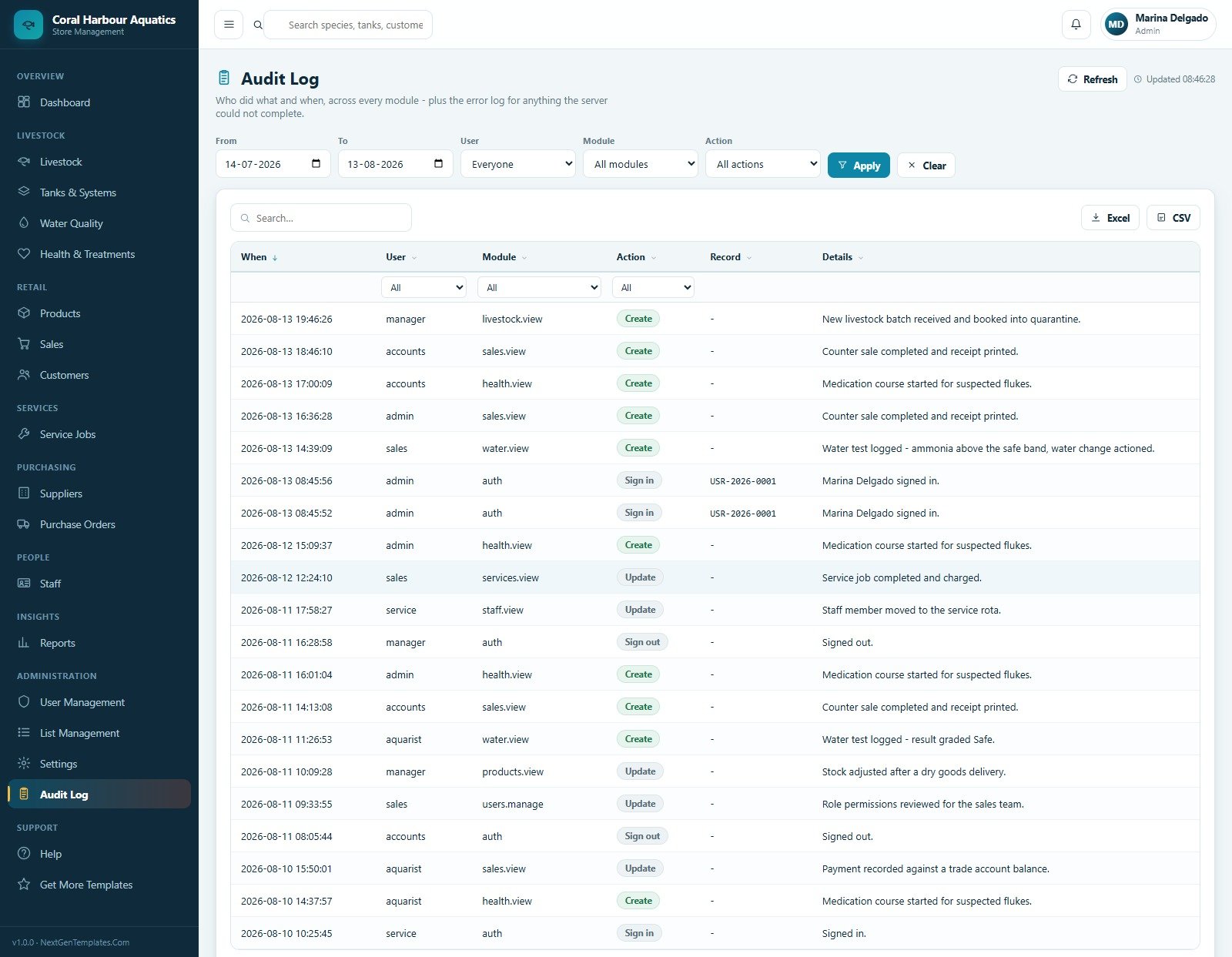Click the Help question mark icon
The height and width of the screenshot is (957, 1232).
click(24, 854)
